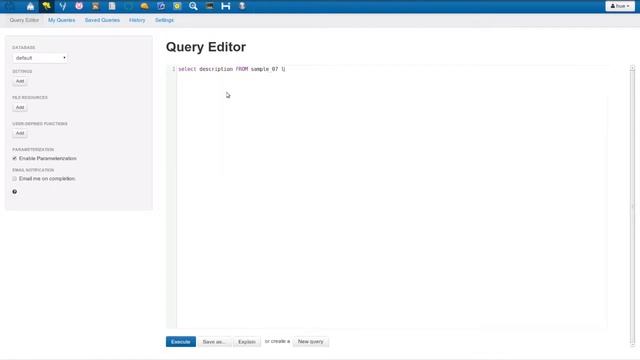Click the 'FROM' keyword in query
The width and height of the screenshot is (640, 360).
[x=242, y=69]
